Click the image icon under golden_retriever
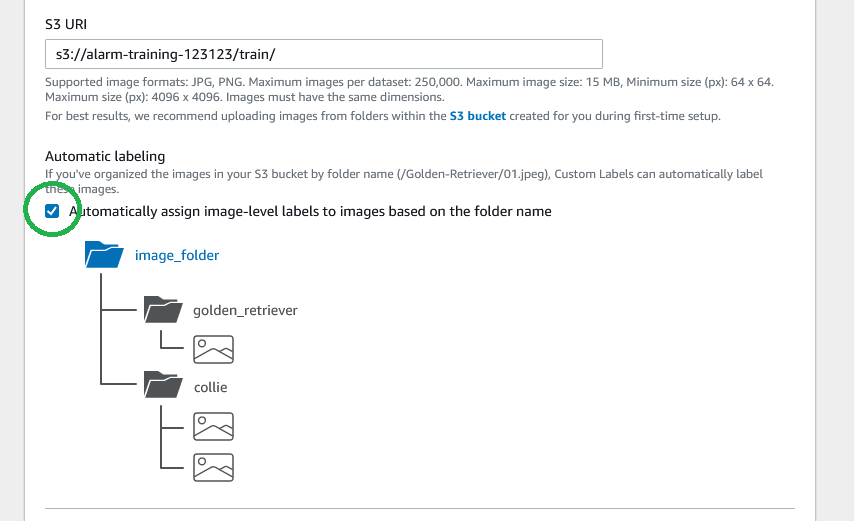Screen dimensions: 854x521 214,350
